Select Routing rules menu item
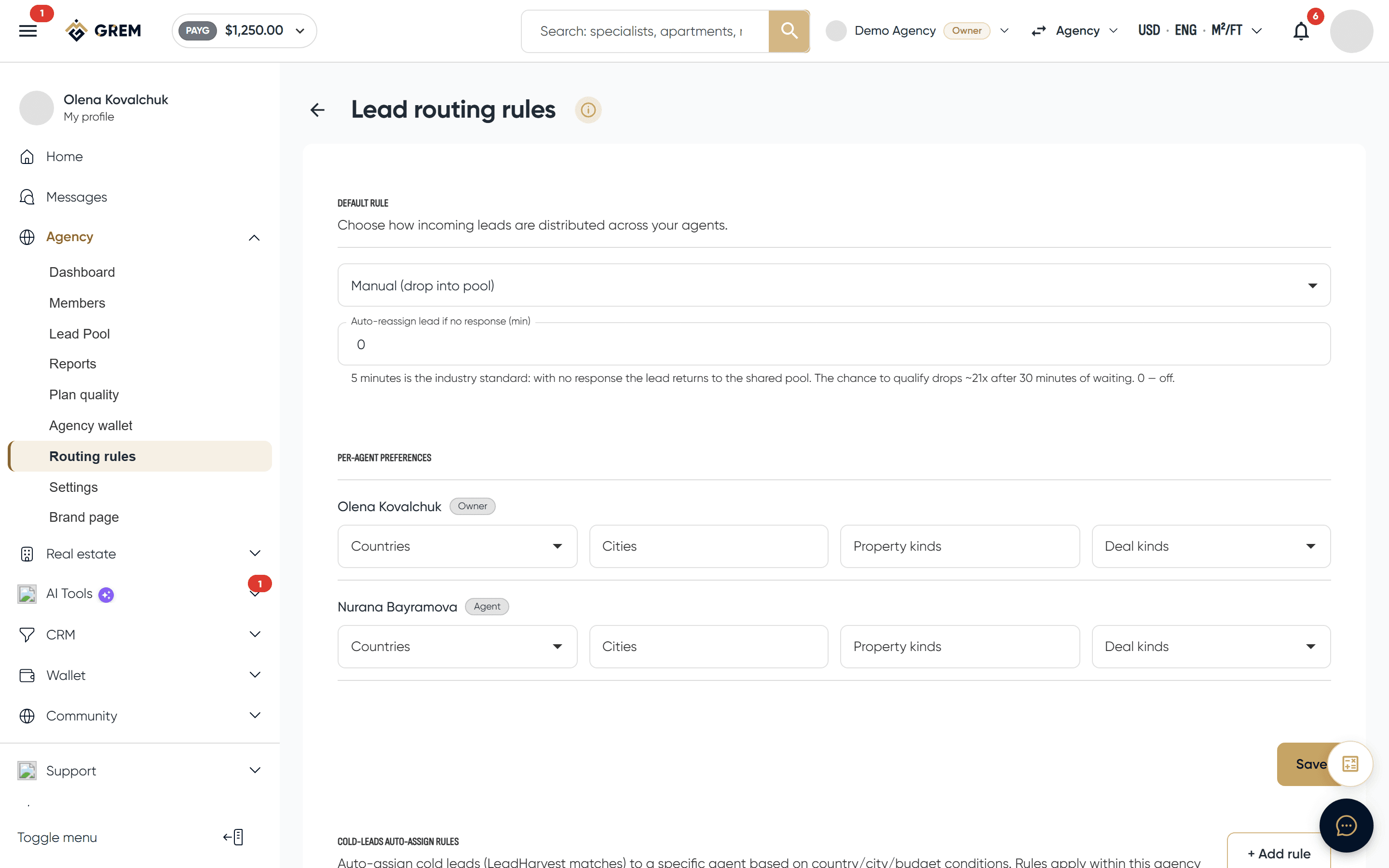The image size is (1389, 868). [140, 456]
